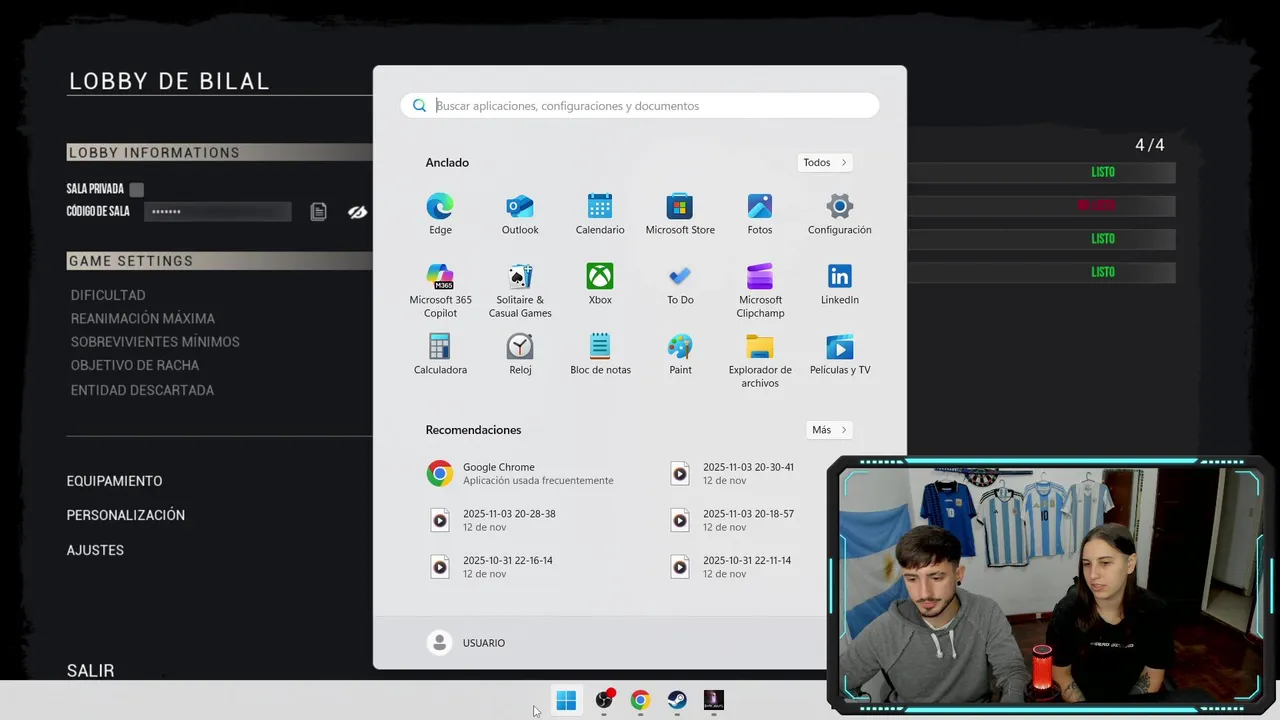1280x720 pixels.
Task: Open the Fotos app
Action: pyautogui.click(x=760, y=214)
